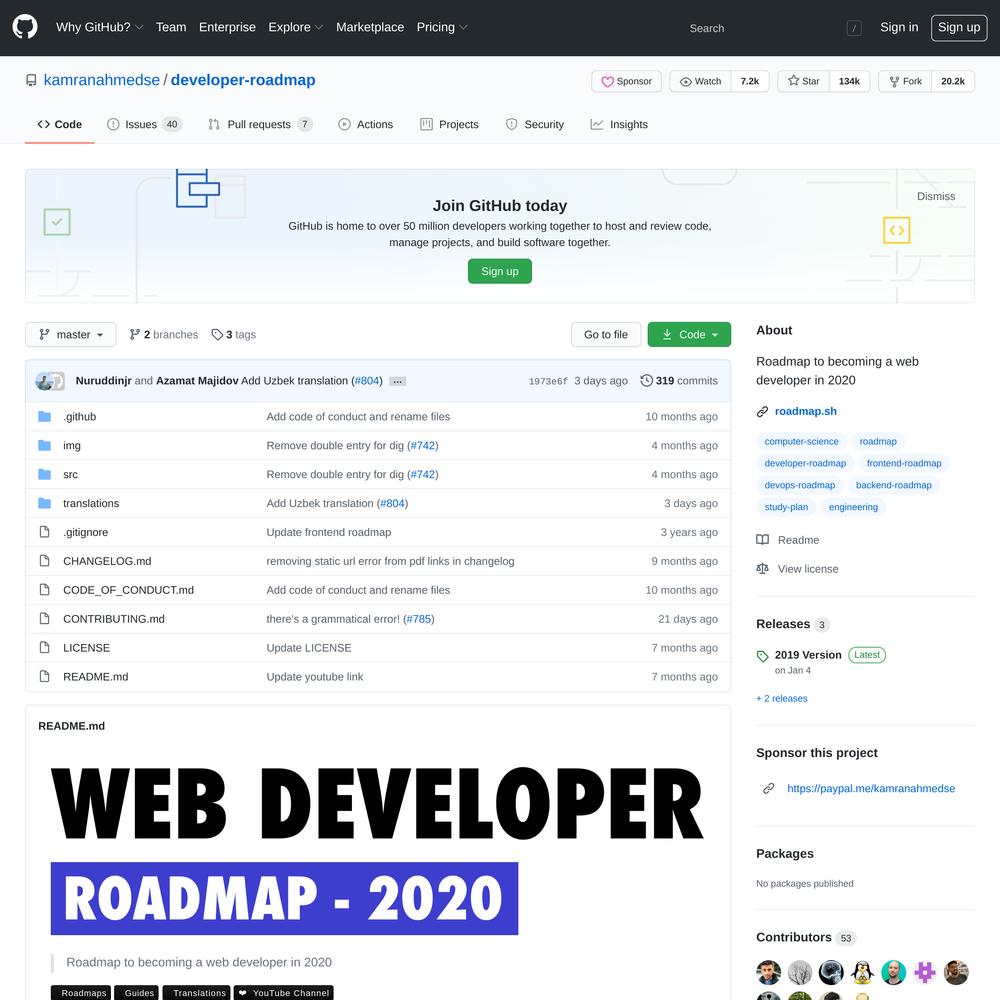The image size is (1000, 1000).
Task: Click Enterprise in the top navigation
Action: (x=227, y=27)
